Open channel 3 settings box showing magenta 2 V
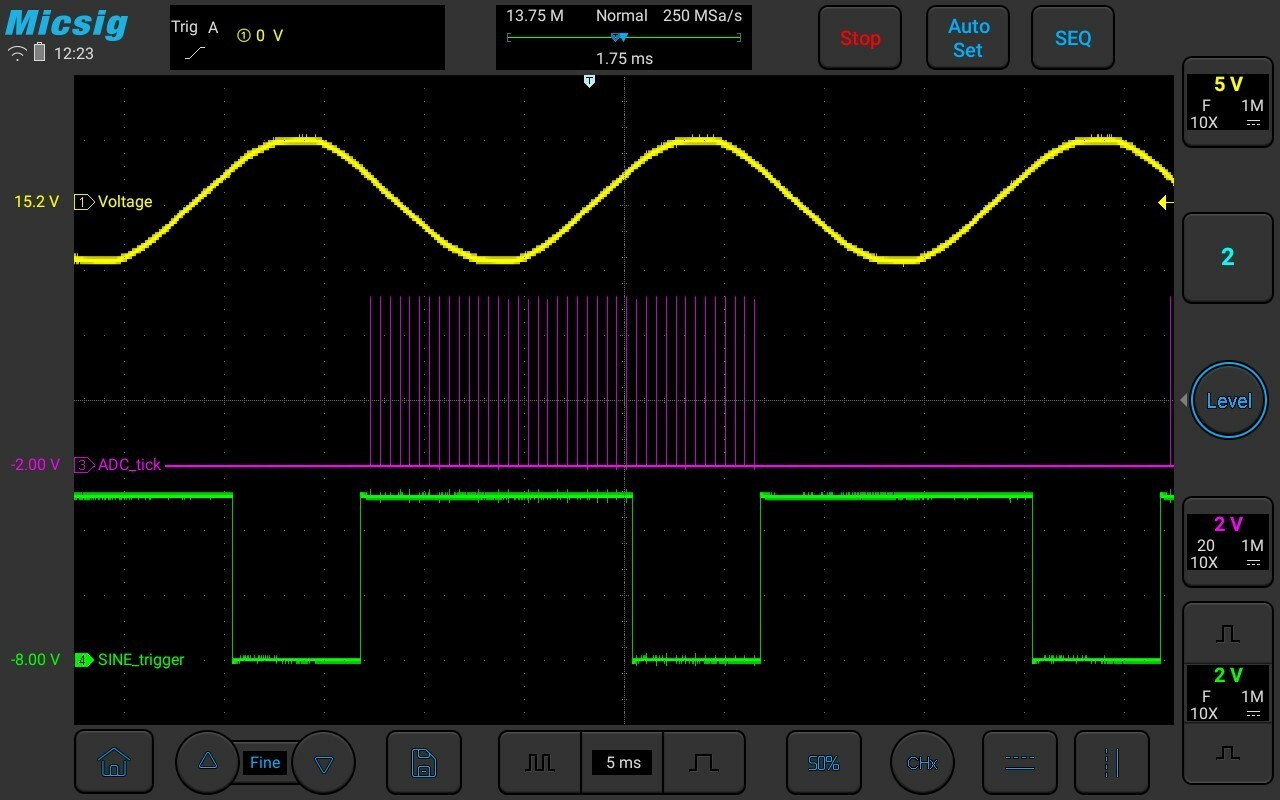Screen dimensions: 1280x800 coord(1228,543)
